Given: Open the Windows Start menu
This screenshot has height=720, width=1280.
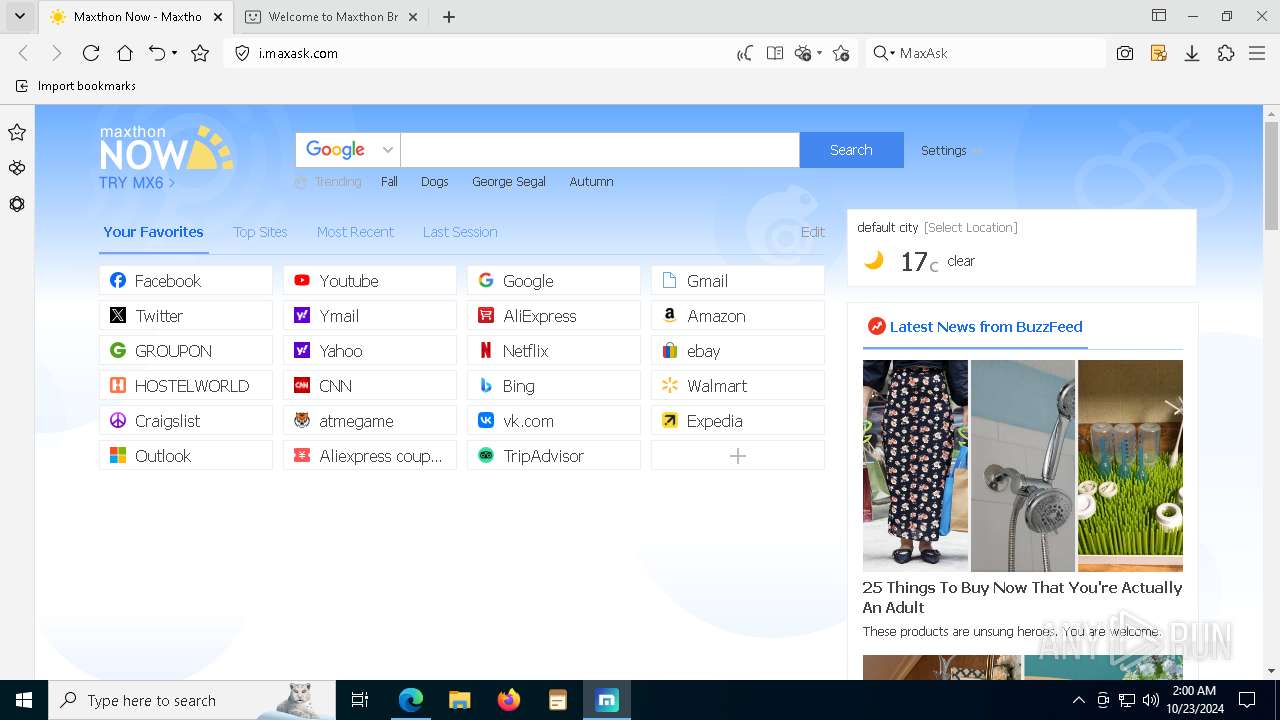Looking at the screenshot, I should click(23, 700).
